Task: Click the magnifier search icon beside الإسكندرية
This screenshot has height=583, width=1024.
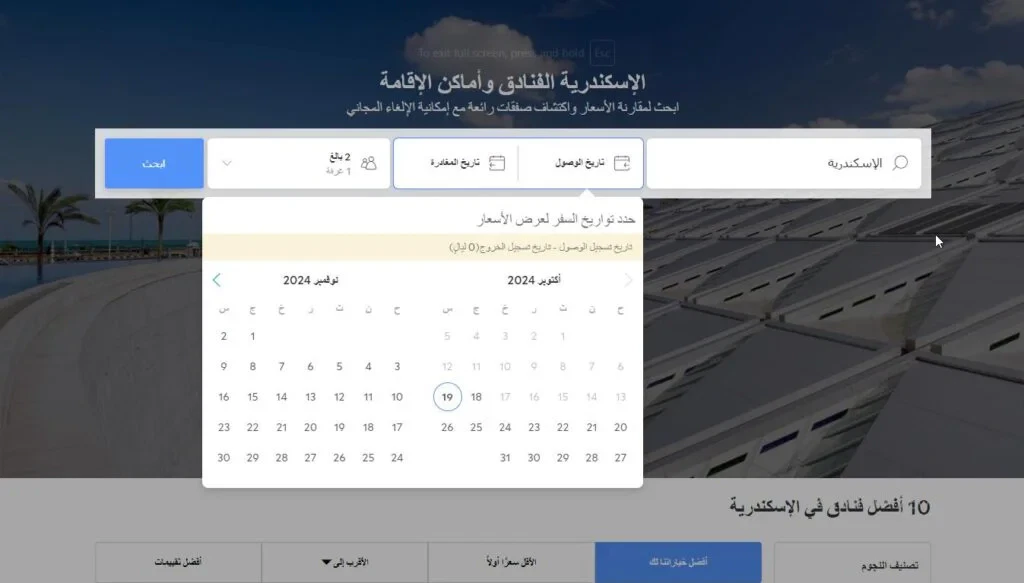Action: coord(899,161)
